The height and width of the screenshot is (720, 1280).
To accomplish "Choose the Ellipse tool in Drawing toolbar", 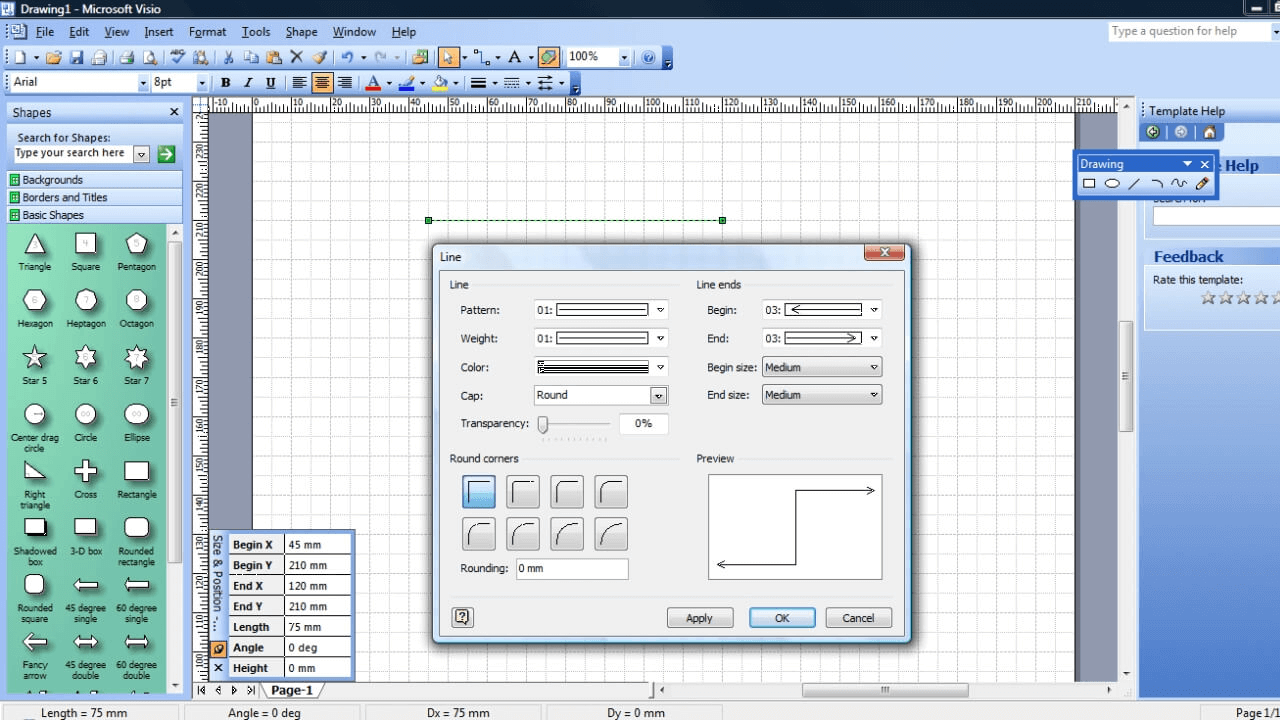I will (1112, 184).
